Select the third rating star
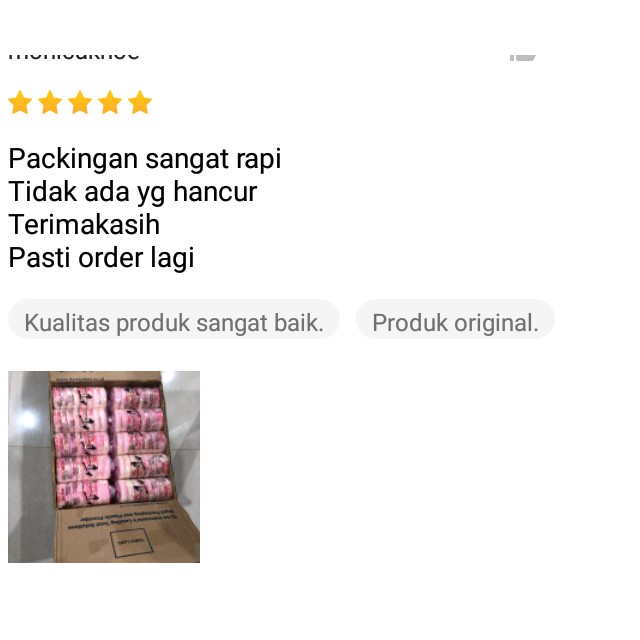 [80, 102]
